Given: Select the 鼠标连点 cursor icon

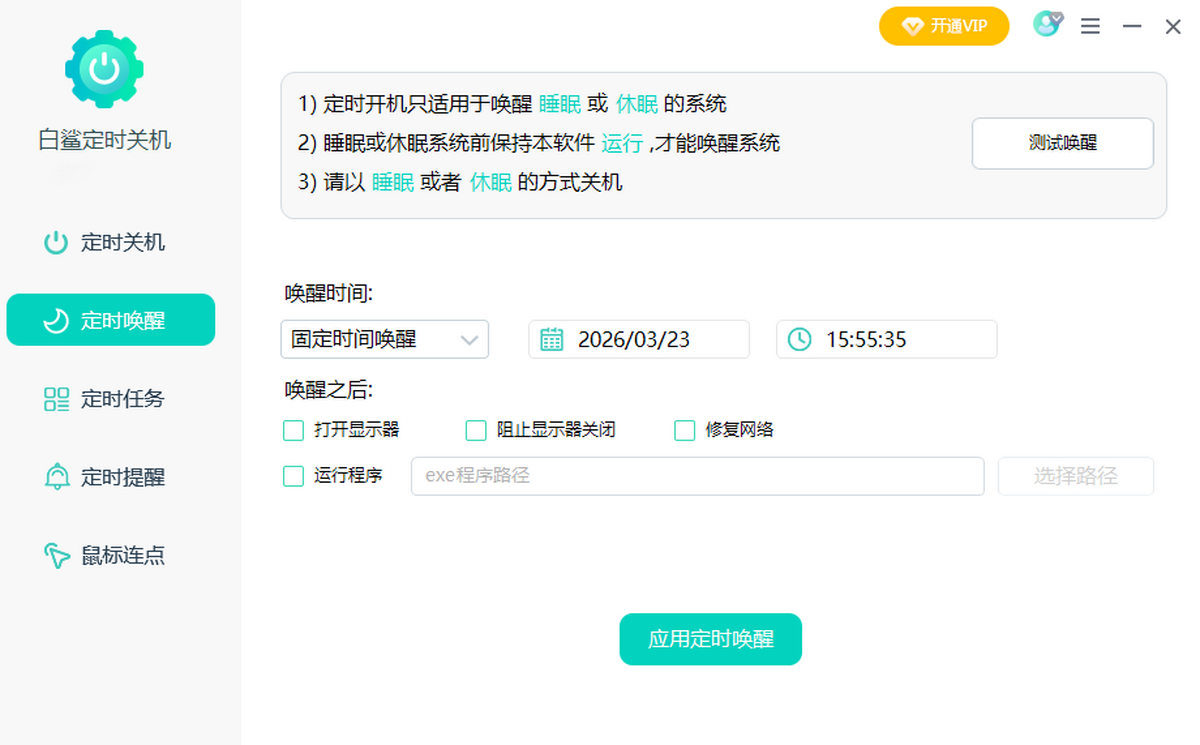Looking at the screenshot, I should pos(56,556).
